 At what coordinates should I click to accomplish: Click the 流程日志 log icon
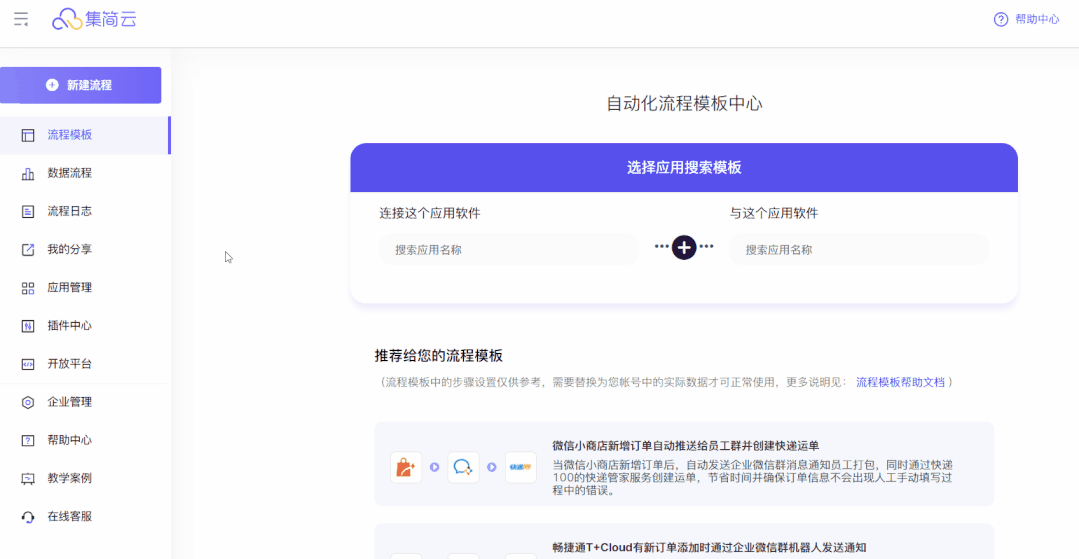28,211
